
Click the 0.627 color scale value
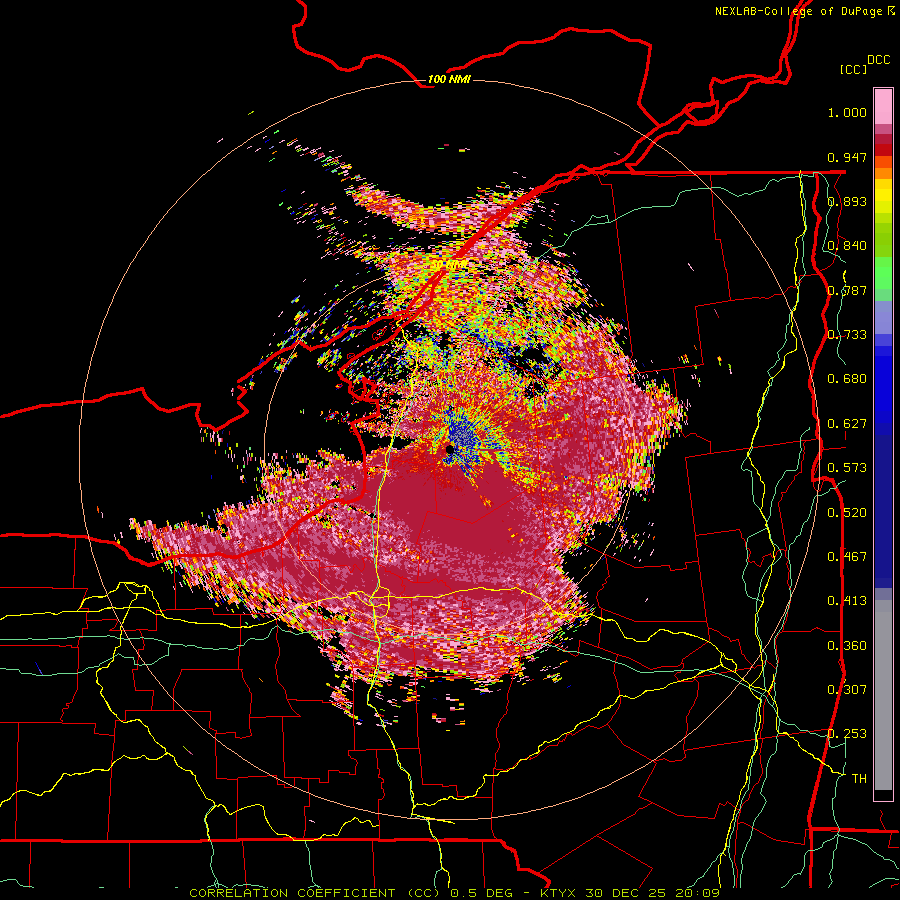pyautogui.click(x=847, y=424)
